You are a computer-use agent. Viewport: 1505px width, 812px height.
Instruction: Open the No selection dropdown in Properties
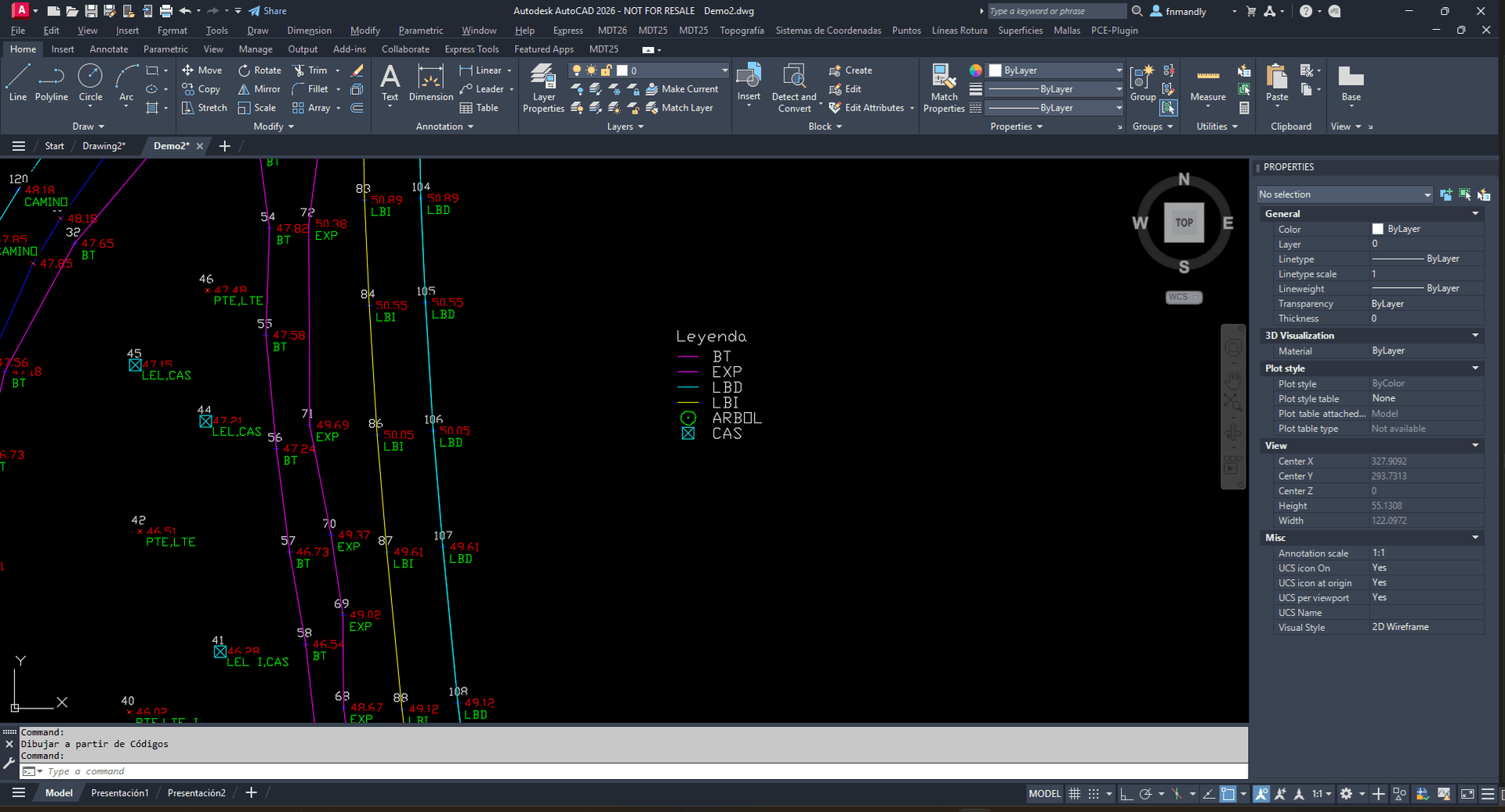tap(1344, 194)
